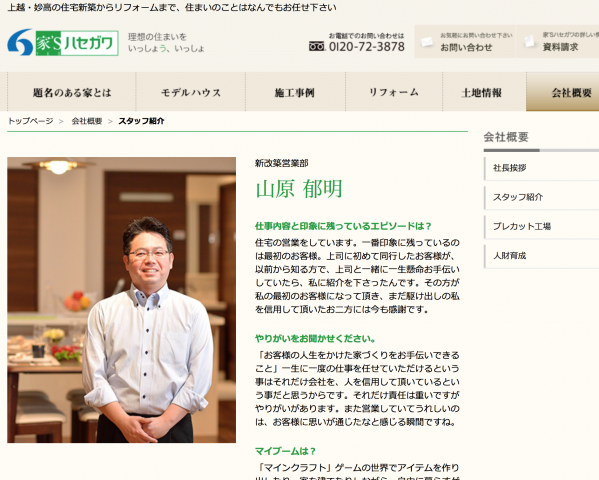599x480 pixels.
Task: Open スタッフ紹介 in the sidebar
Action: pyautogui.click(x=541, y=198)
